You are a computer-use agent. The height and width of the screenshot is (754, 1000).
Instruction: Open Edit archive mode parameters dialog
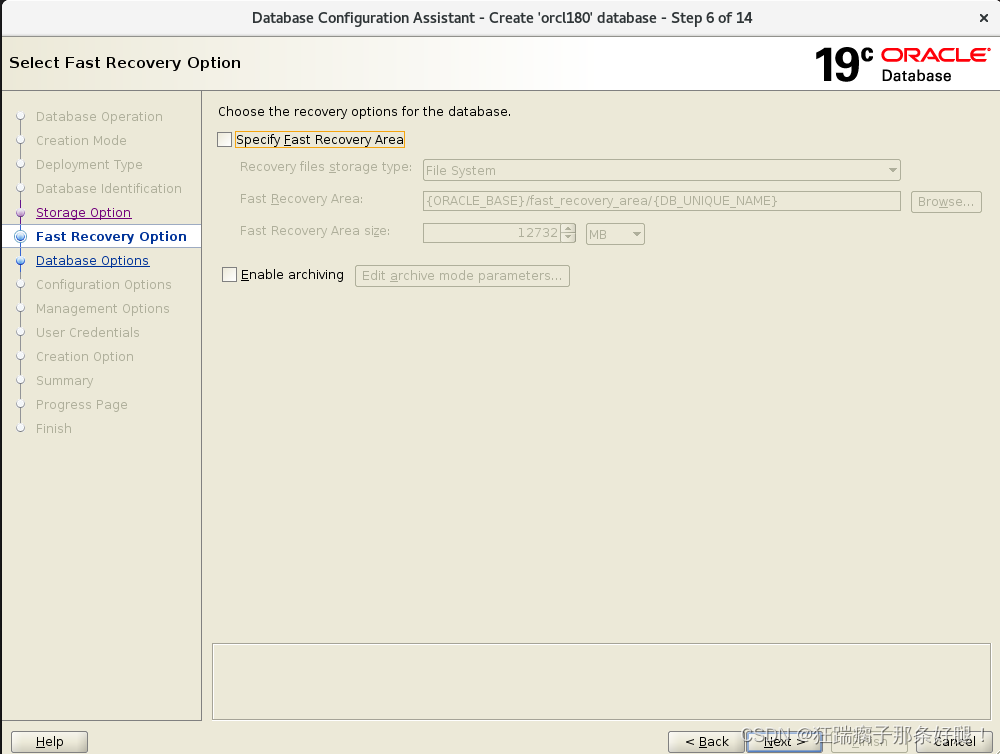462,276
